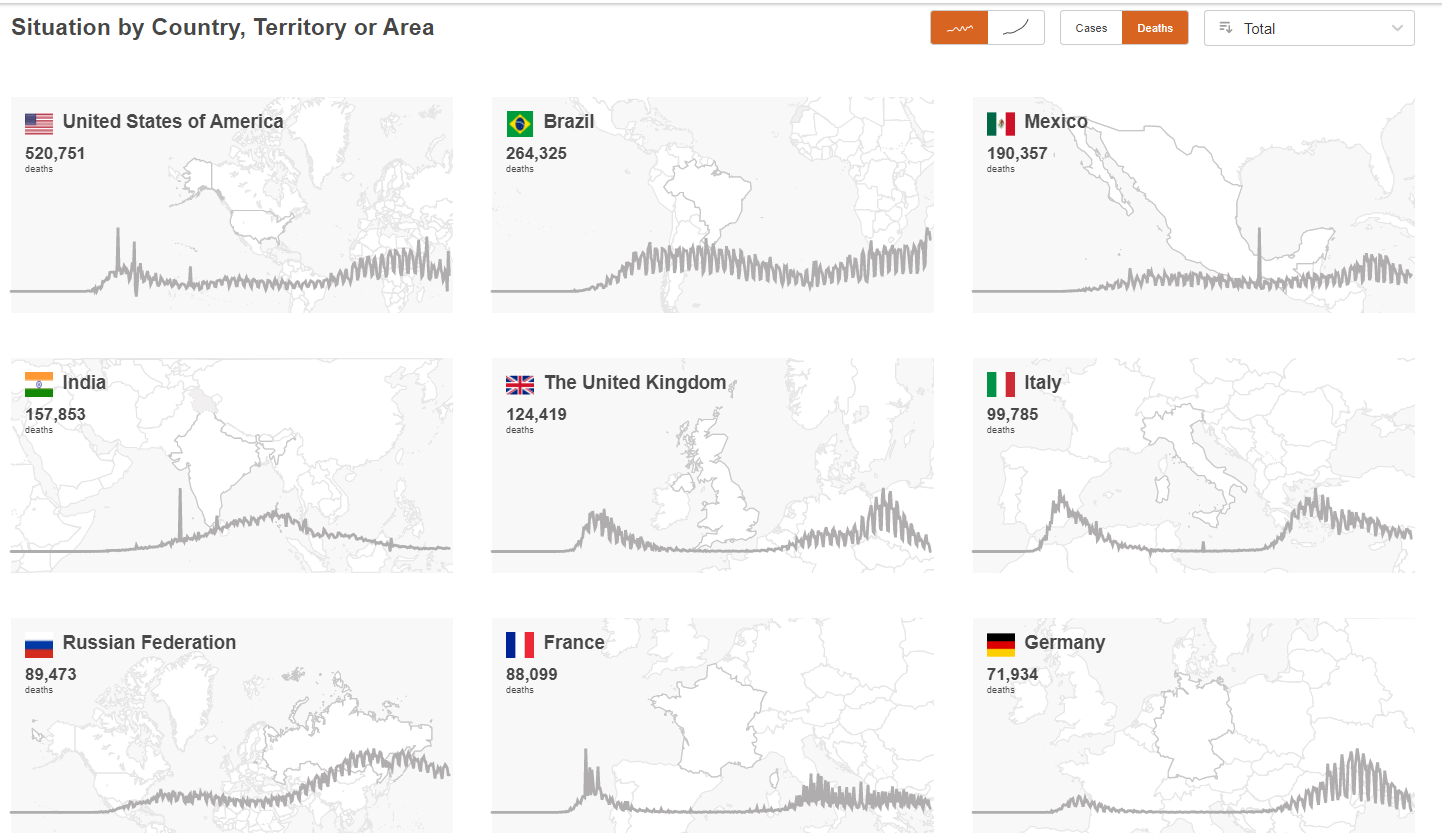Click the Brazil flag icon

pos(520,124)
